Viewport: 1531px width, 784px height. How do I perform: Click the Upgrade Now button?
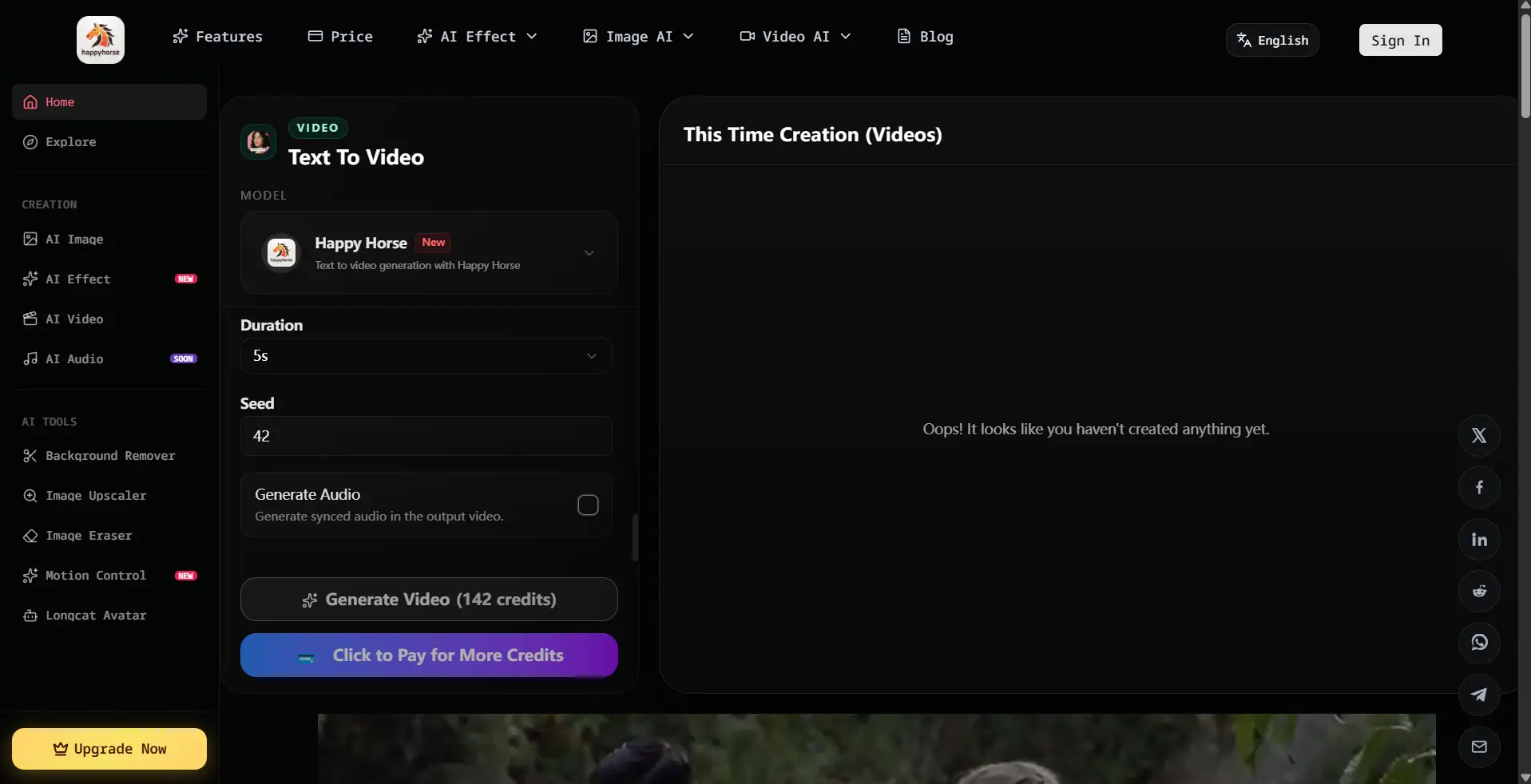click(109, 749)
